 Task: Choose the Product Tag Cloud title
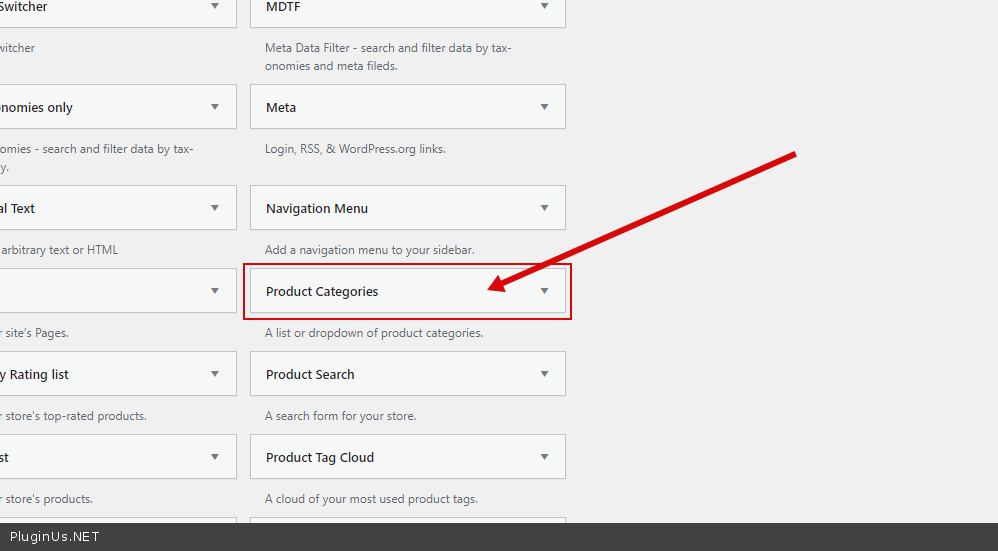(x=320, y=458)
